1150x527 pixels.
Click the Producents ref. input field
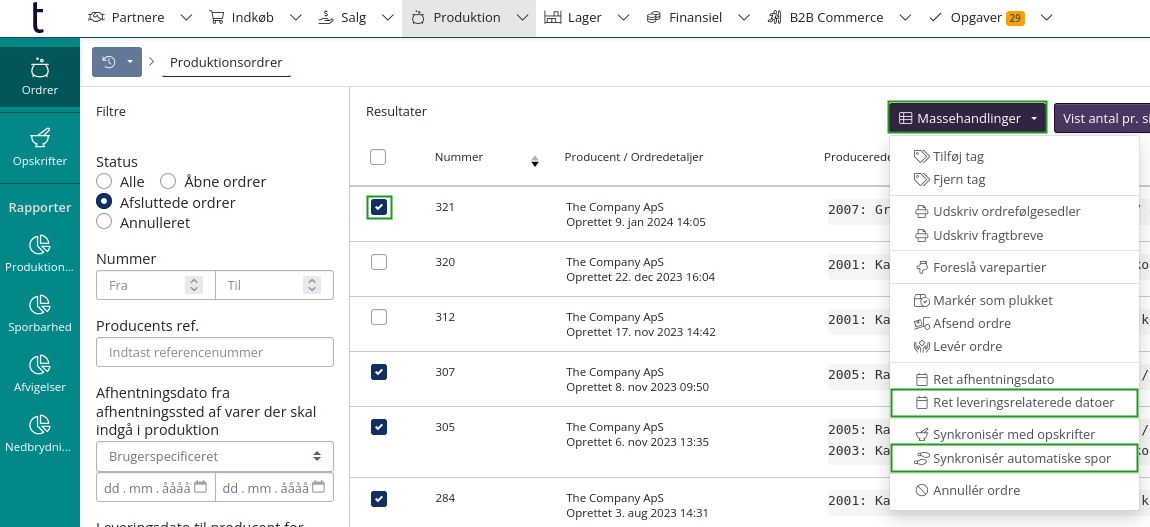point(215,352)
